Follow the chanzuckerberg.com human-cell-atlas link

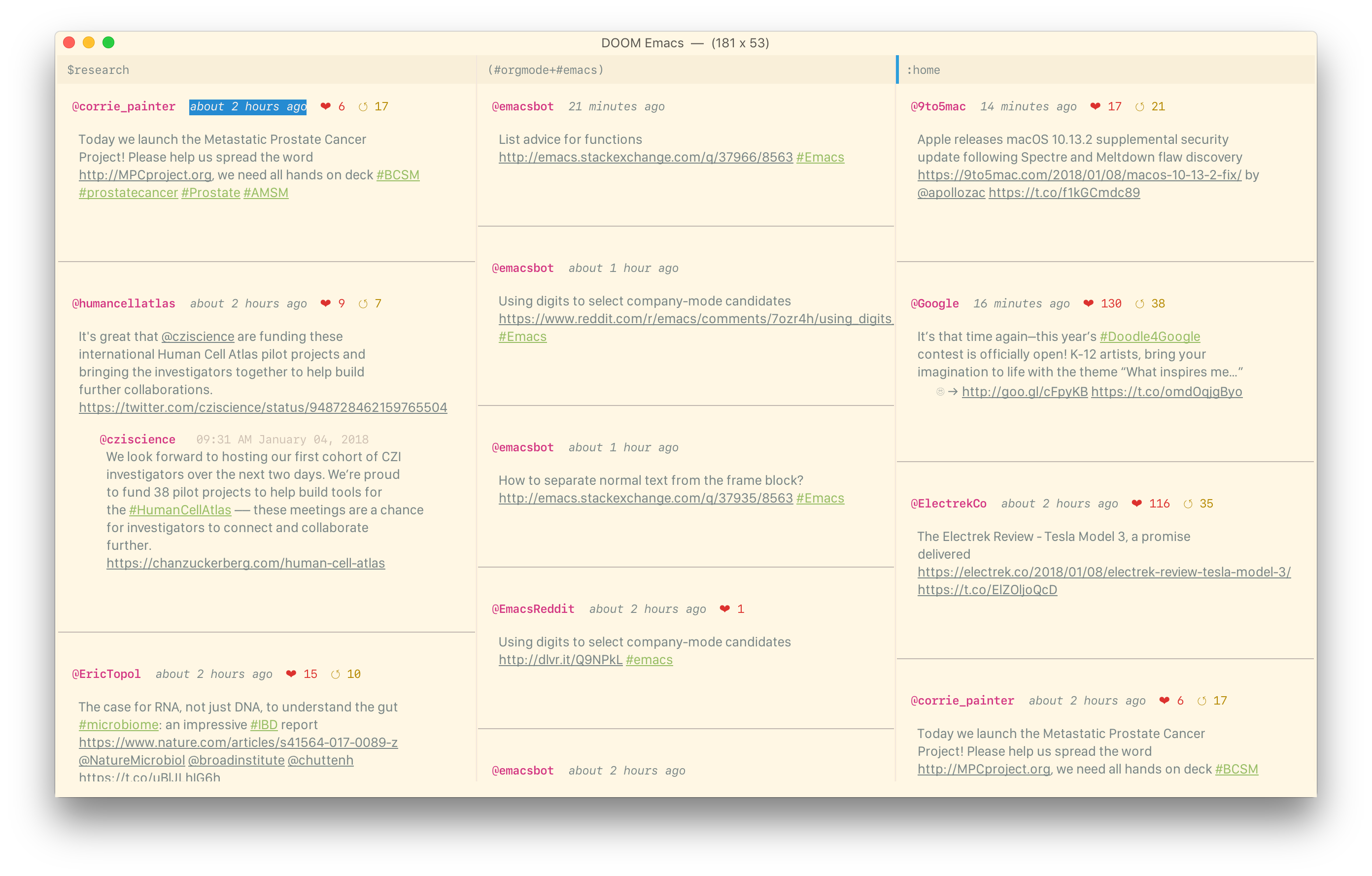coord(246,563)
